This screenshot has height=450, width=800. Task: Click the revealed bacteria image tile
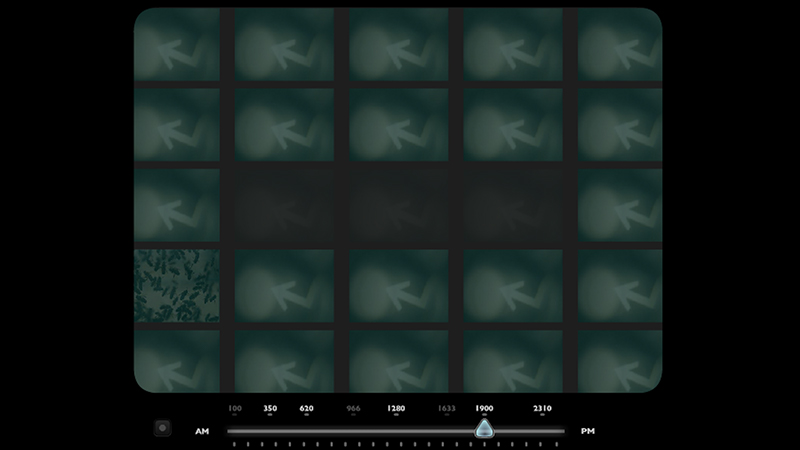(x=177, y=286)
